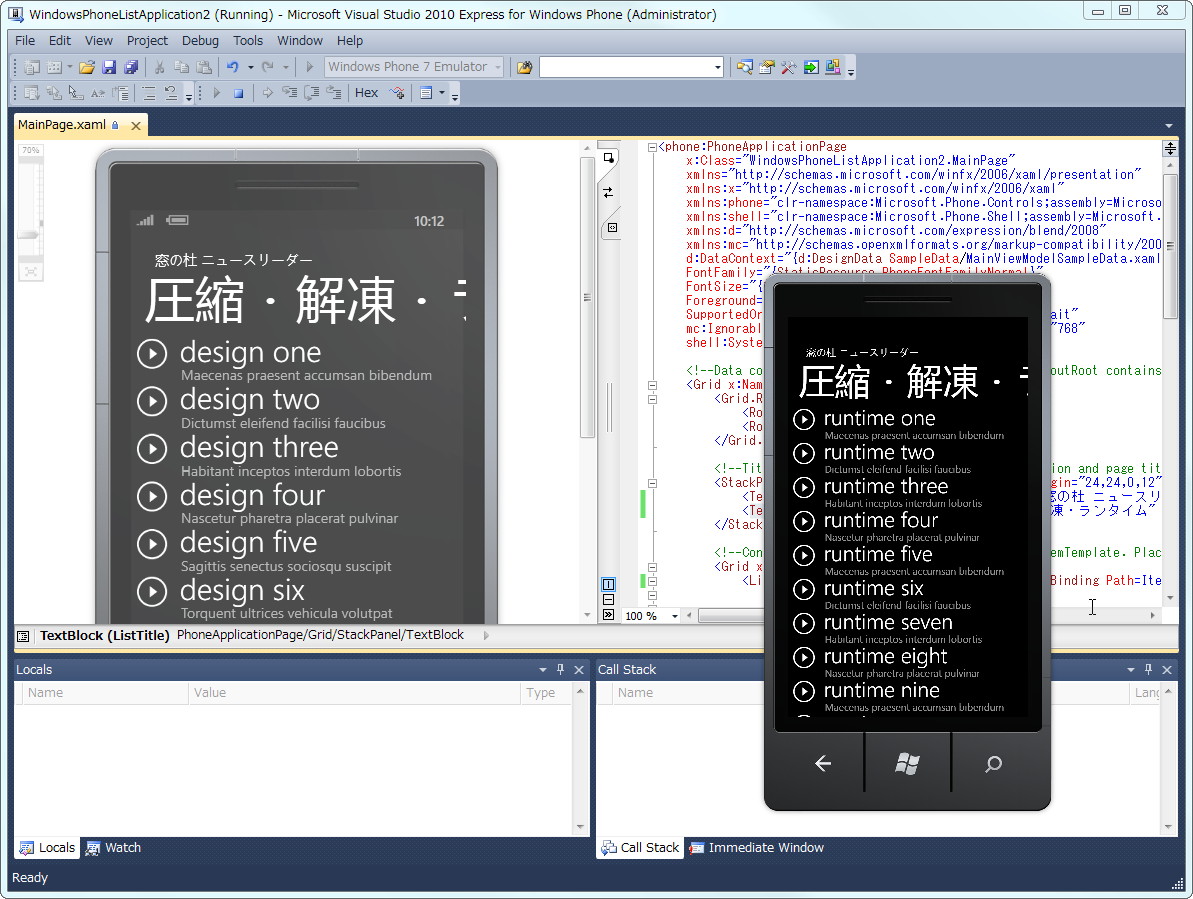Switch to the XAML view pane icon

tap(612, 227)
